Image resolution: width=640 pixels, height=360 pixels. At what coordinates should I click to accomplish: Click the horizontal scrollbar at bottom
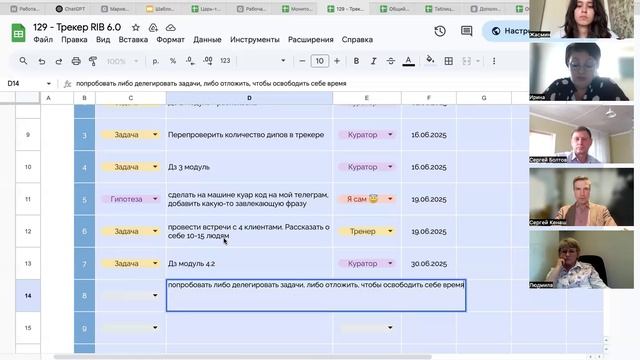click(x=242, y=357)
